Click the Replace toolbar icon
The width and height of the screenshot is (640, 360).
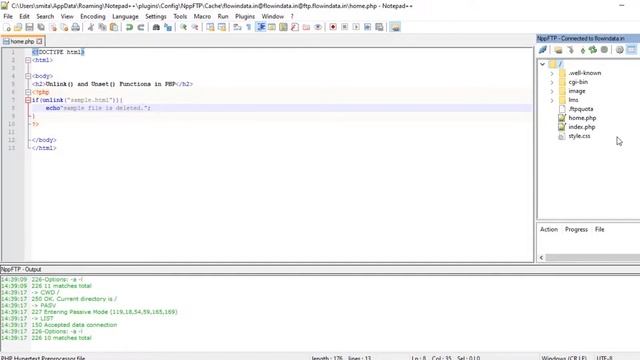168,27
